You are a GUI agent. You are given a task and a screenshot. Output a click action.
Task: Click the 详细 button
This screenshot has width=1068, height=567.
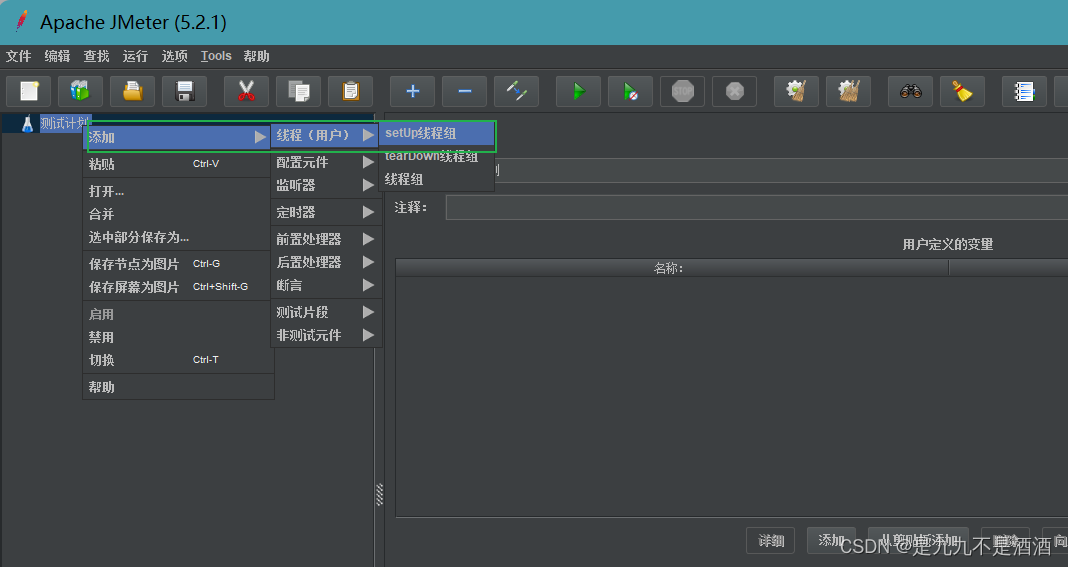pyautogui.click(x=770, y=540)
